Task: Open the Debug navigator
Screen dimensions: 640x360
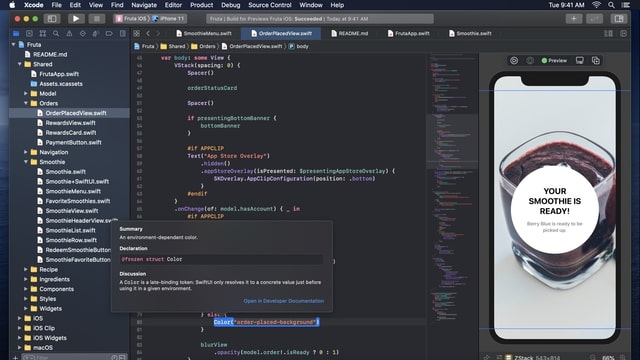Action: click(x=96, y=33)
